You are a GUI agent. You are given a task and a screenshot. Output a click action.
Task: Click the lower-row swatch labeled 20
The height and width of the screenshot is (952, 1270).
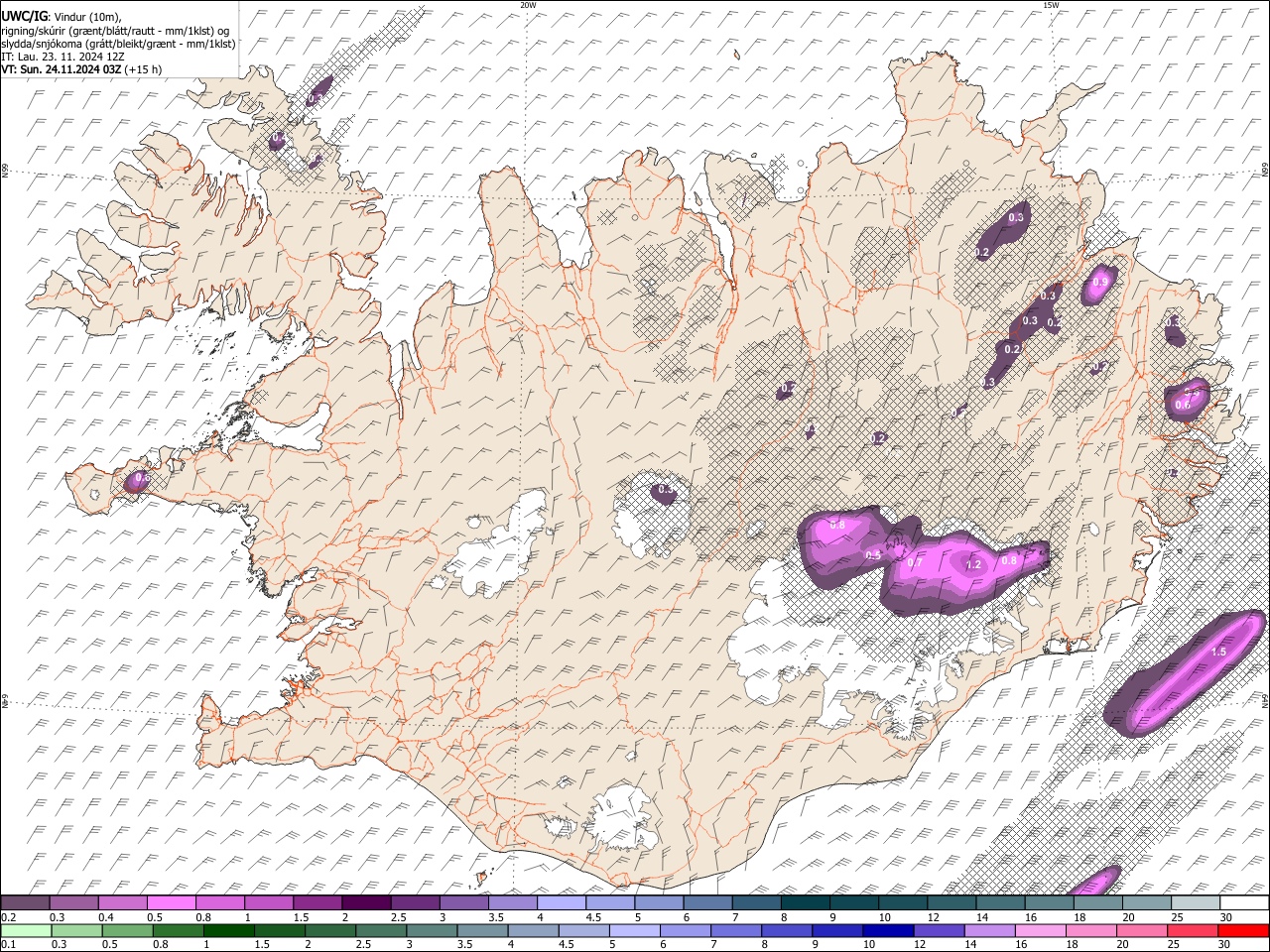(1142, 930)
